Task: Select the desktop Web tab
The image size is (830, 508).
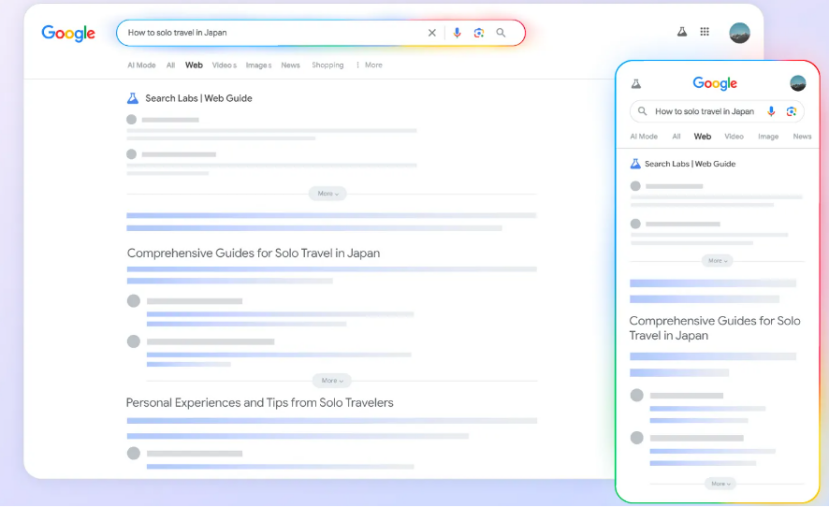Action: pyautogui.click(x=194, y=65)
